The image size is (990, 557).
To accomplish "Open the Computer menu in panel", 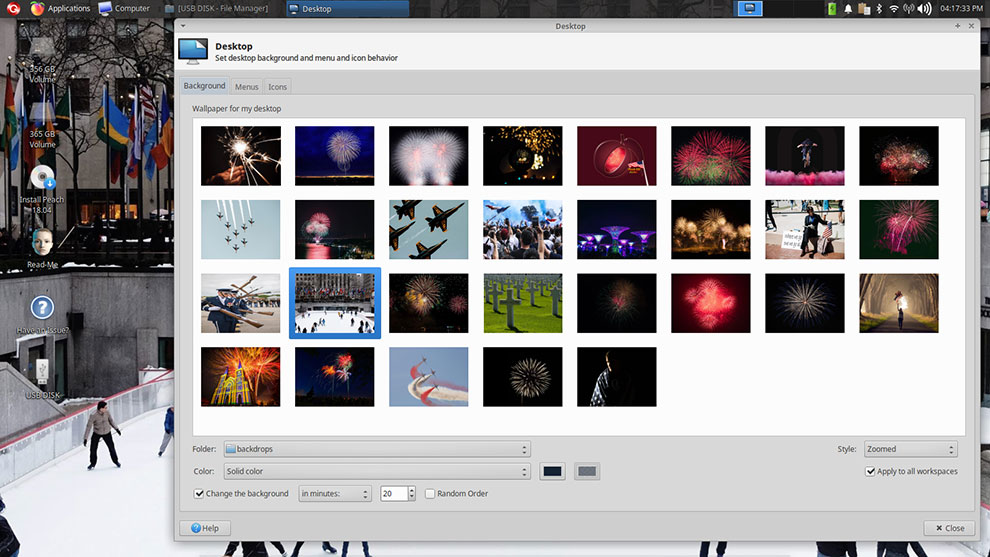I will tap(124, 8).
